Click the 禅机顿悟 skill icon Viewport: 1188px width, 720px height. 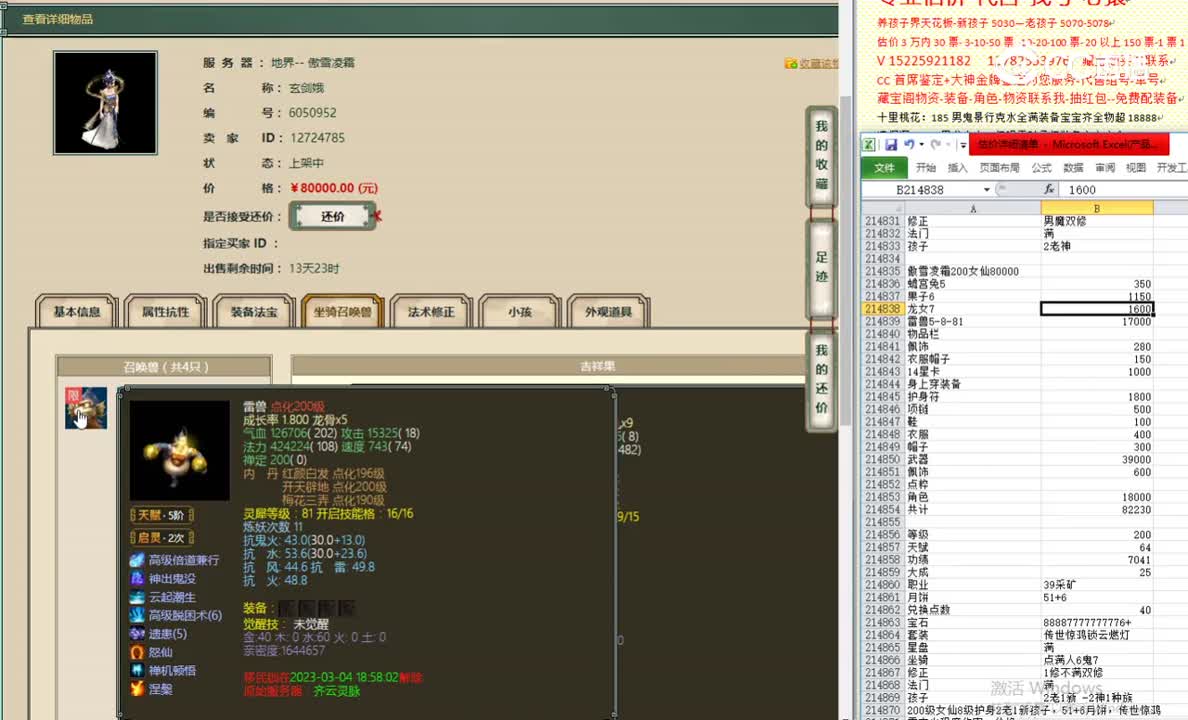[x=137, y=670]
